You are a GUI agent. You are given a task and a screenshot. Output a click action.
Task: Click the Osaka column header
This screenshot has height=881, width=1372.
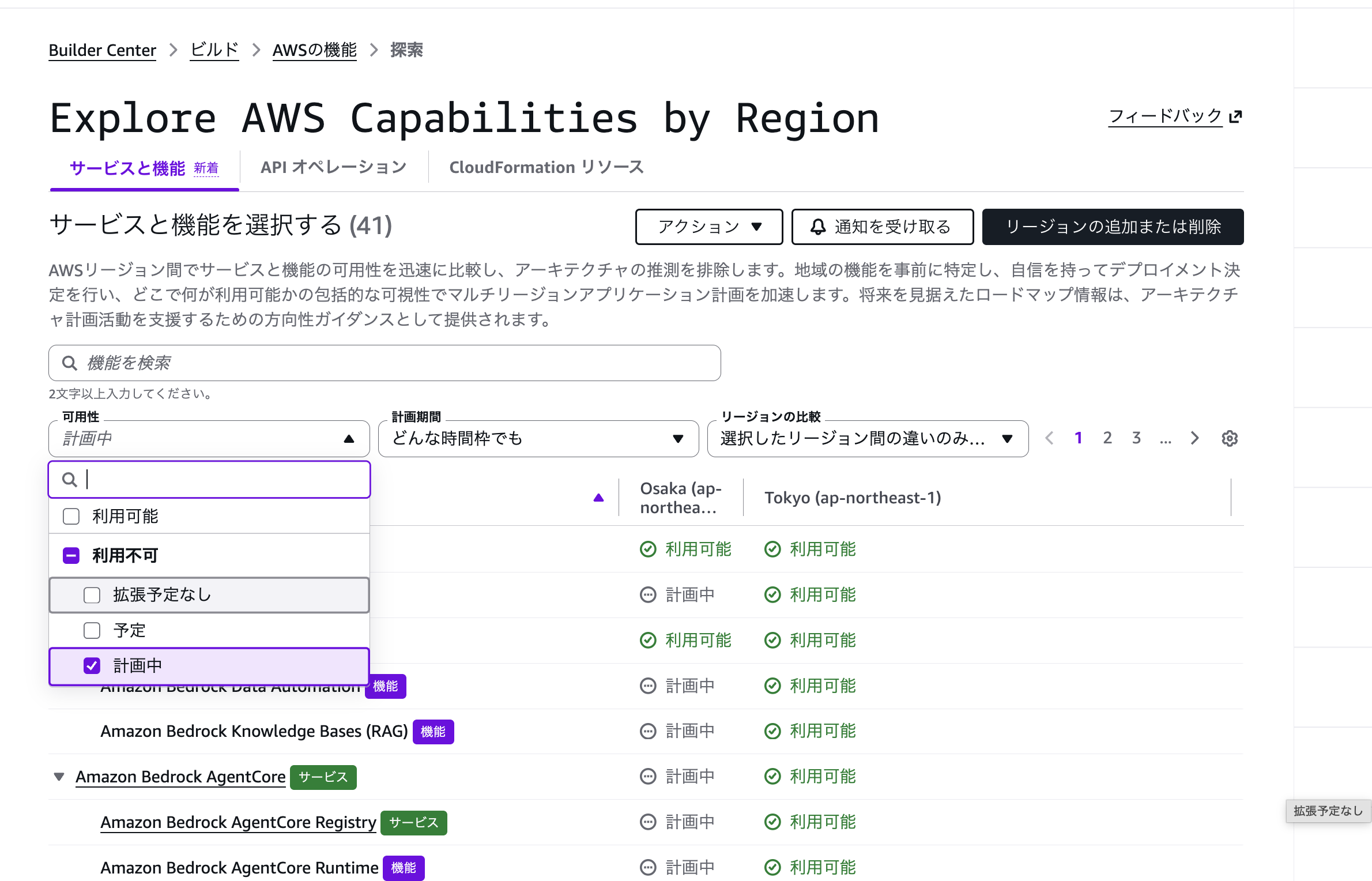pyautogui.click(x=681, y=498)
